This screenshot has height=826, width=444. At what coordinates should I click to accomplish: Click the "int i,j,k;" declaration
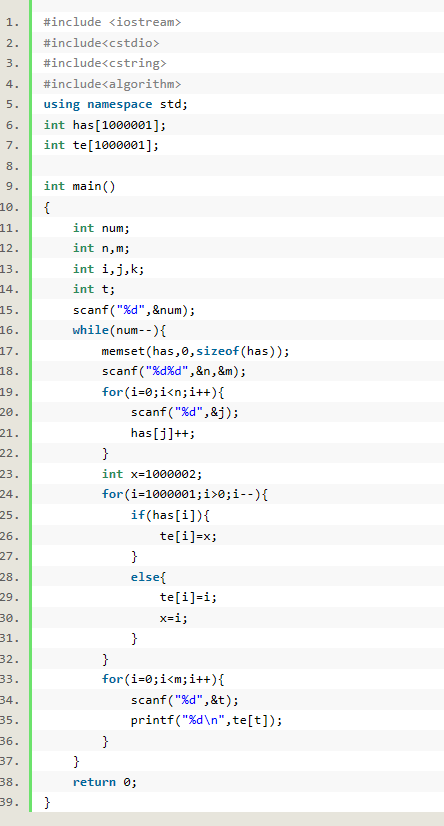point(108,269)
